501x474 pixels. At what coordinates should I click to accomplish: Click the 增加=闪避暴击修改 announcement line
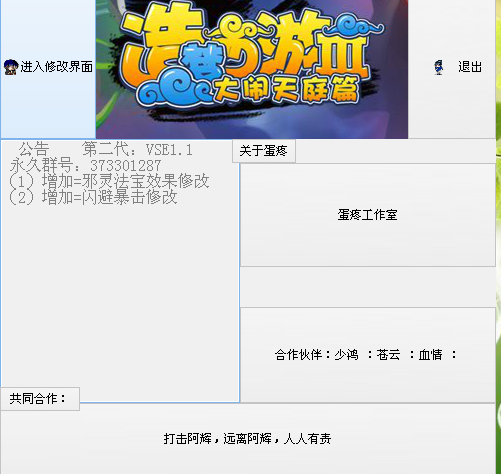pyautogui.click(x=93, y=197)
